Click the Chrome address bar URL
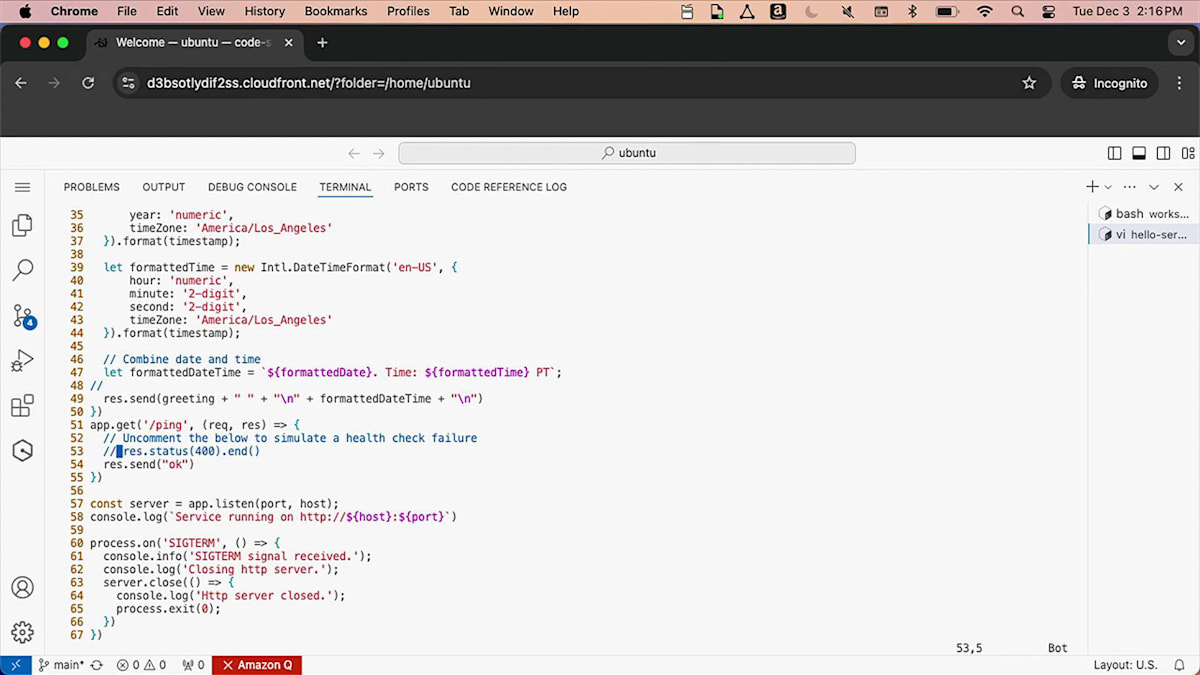Viewport: 1200px width, 675px height. (x=309, y=83)
